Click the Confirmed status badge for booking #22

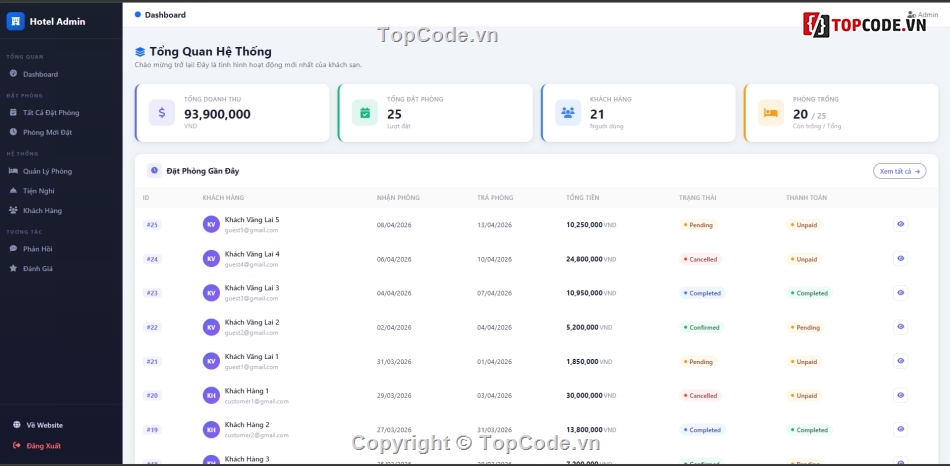pos(702,328)
